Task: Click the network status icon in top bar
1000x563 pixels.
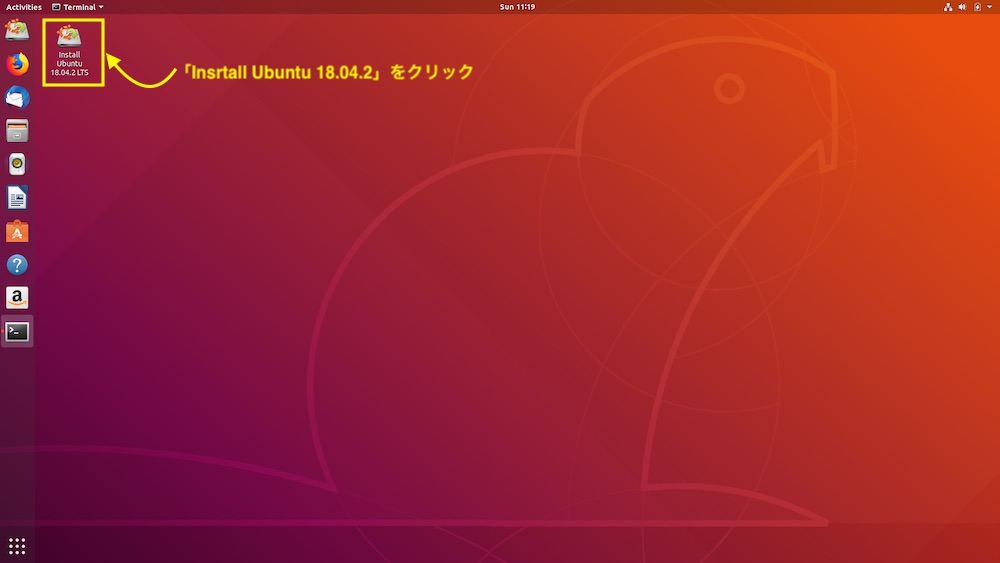Action: [x=948, y=7]
